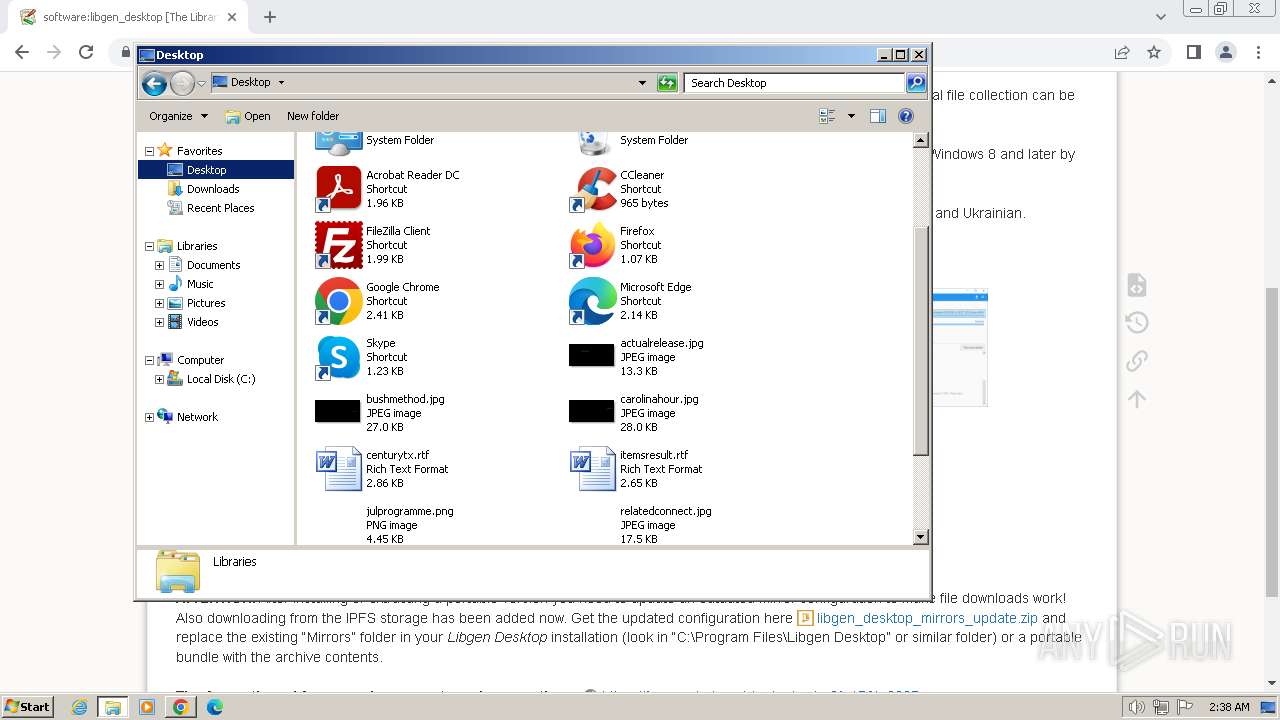Image resolution: width=1280 pixels, height=720 pixels.
Task: Select the Google Chrome shortcut icon
Action: [338, 300]
